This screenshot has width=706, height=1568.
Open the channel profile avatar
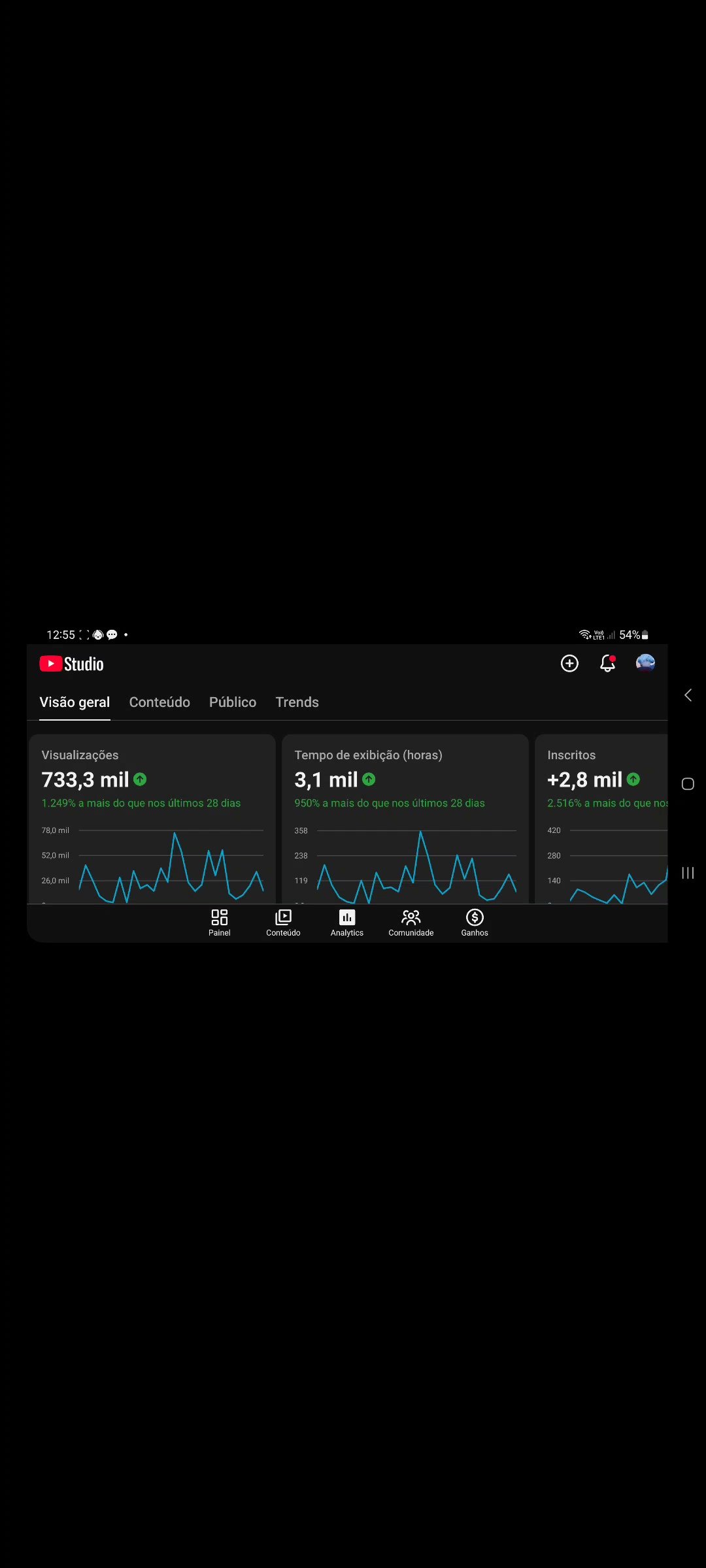[645, 663]
